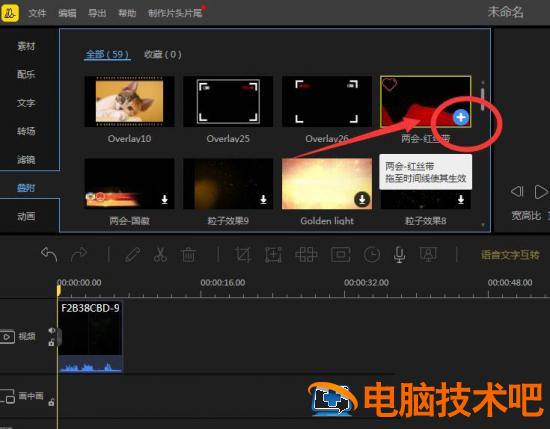Download the 粒子效果9 overlay
This screenshot has height=429, width=550.
[x=263, y=200]
